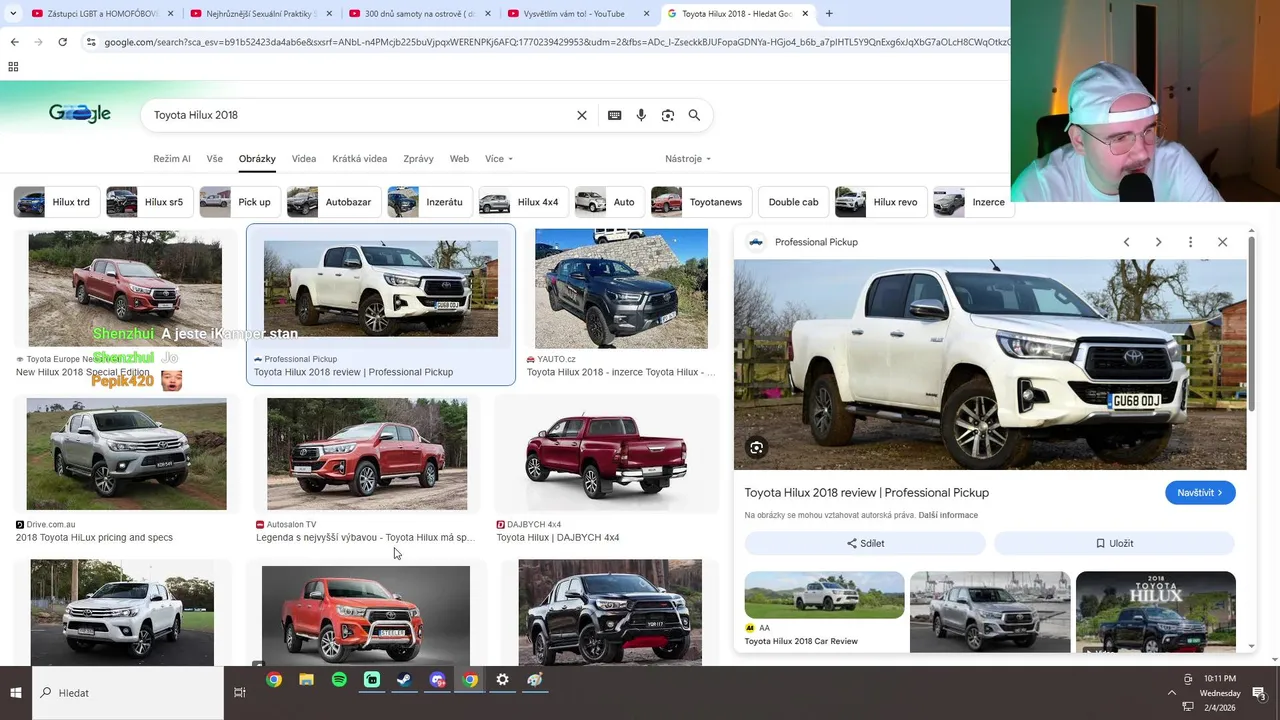The height and width of the screenshot is (720, 1280).
Task: Clear the search box with X
Action: point(582,115)
